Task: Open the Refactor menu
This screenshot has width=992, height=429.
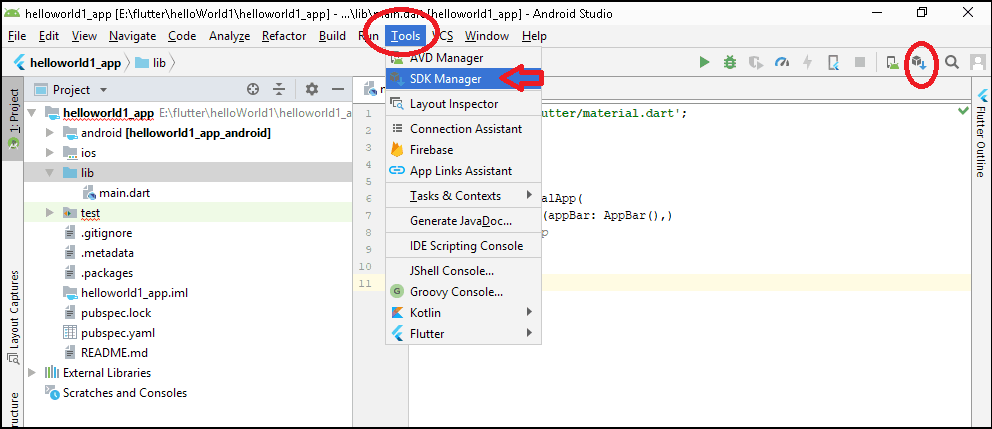Action: click(284, 36)
